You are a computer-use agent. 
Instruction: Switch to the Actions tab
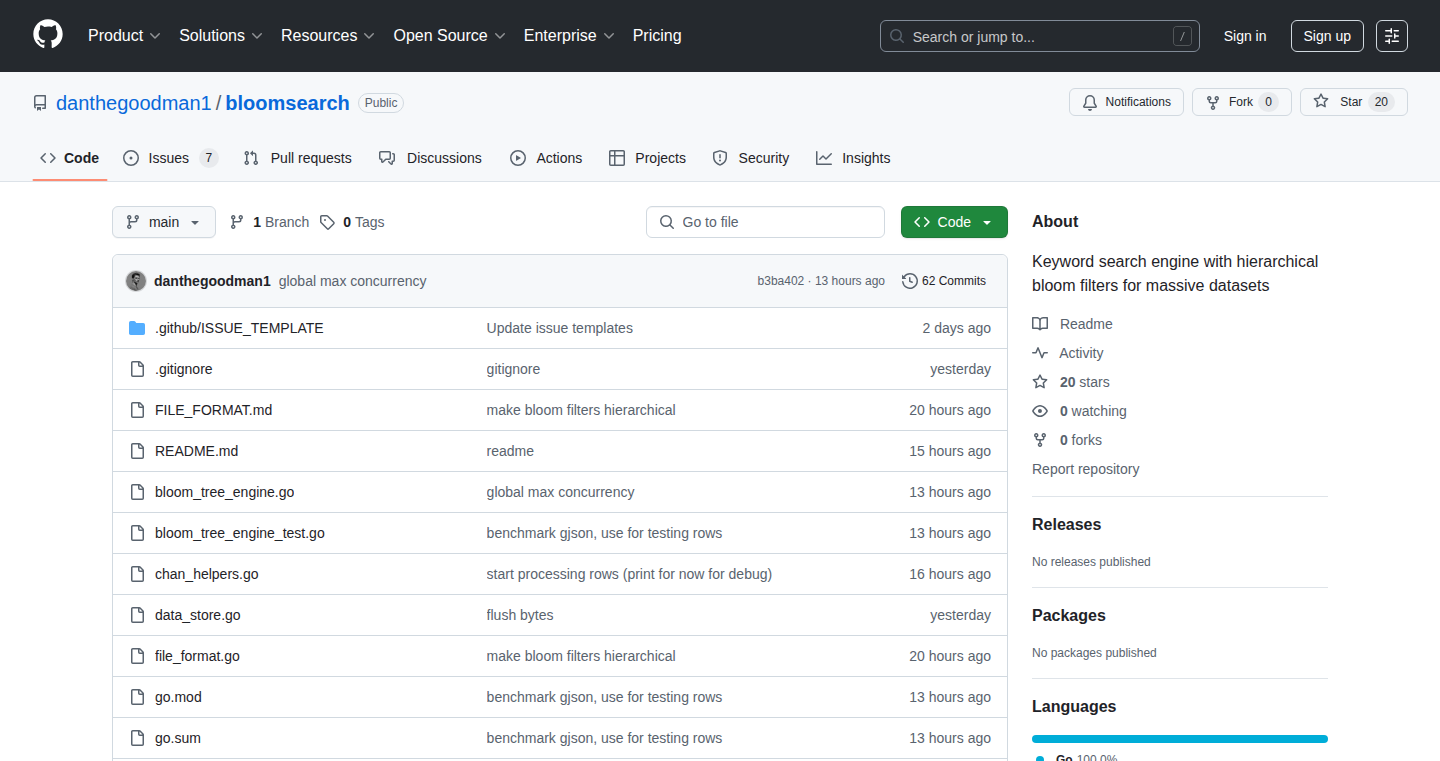(546, 158)
